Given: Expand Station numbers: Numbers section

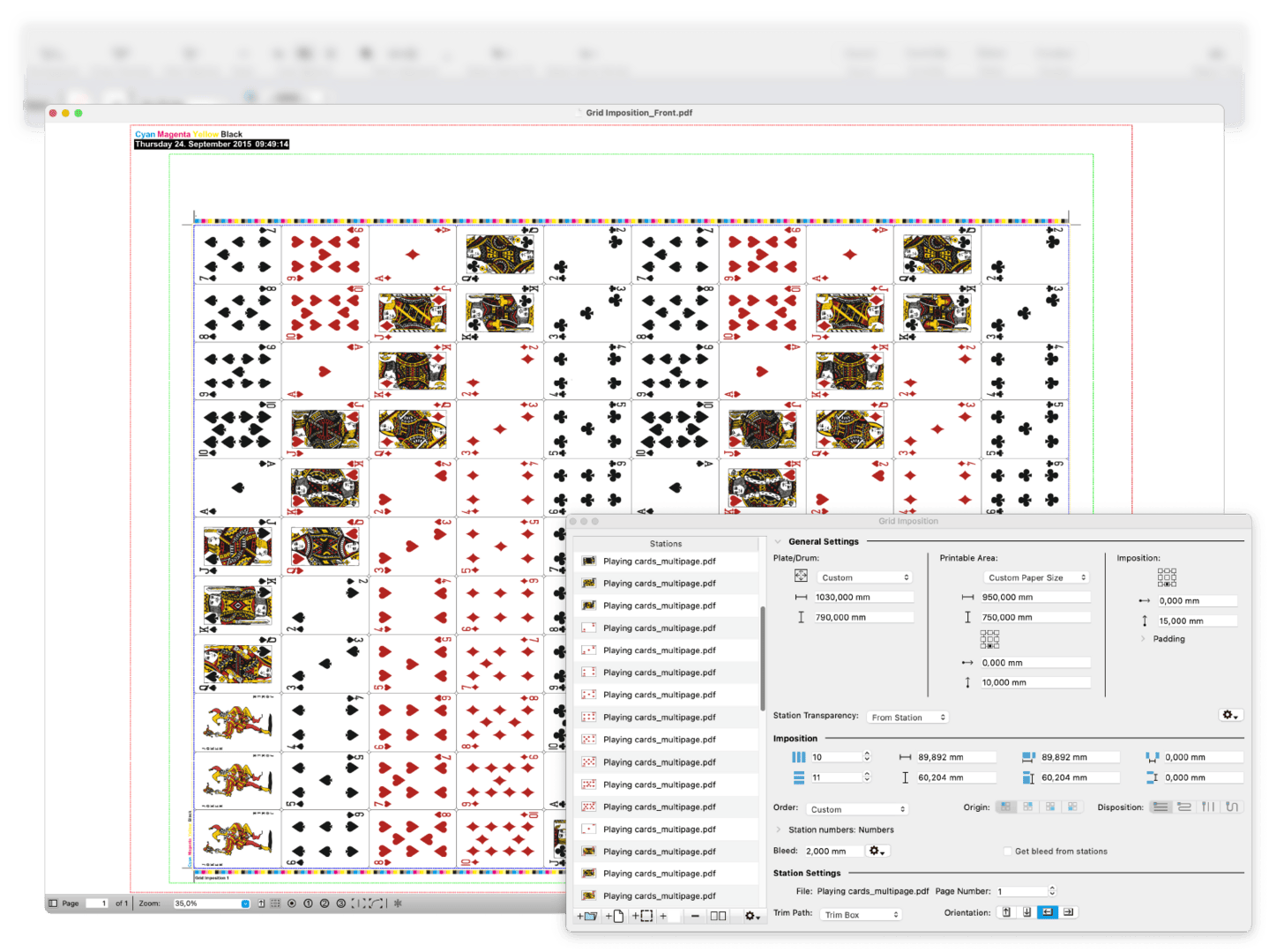Looking at the screenshot, I should [x=778, y=829].
